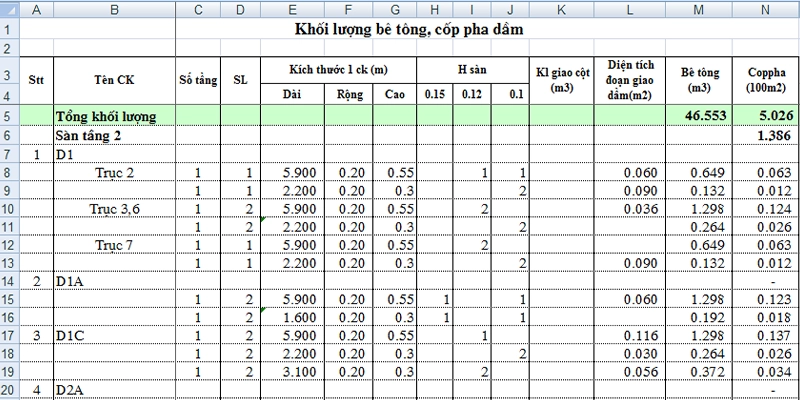Click concrete value 0.192 in row 16
The width and height of the screenshot is (800, 400).
click(699, 317)
